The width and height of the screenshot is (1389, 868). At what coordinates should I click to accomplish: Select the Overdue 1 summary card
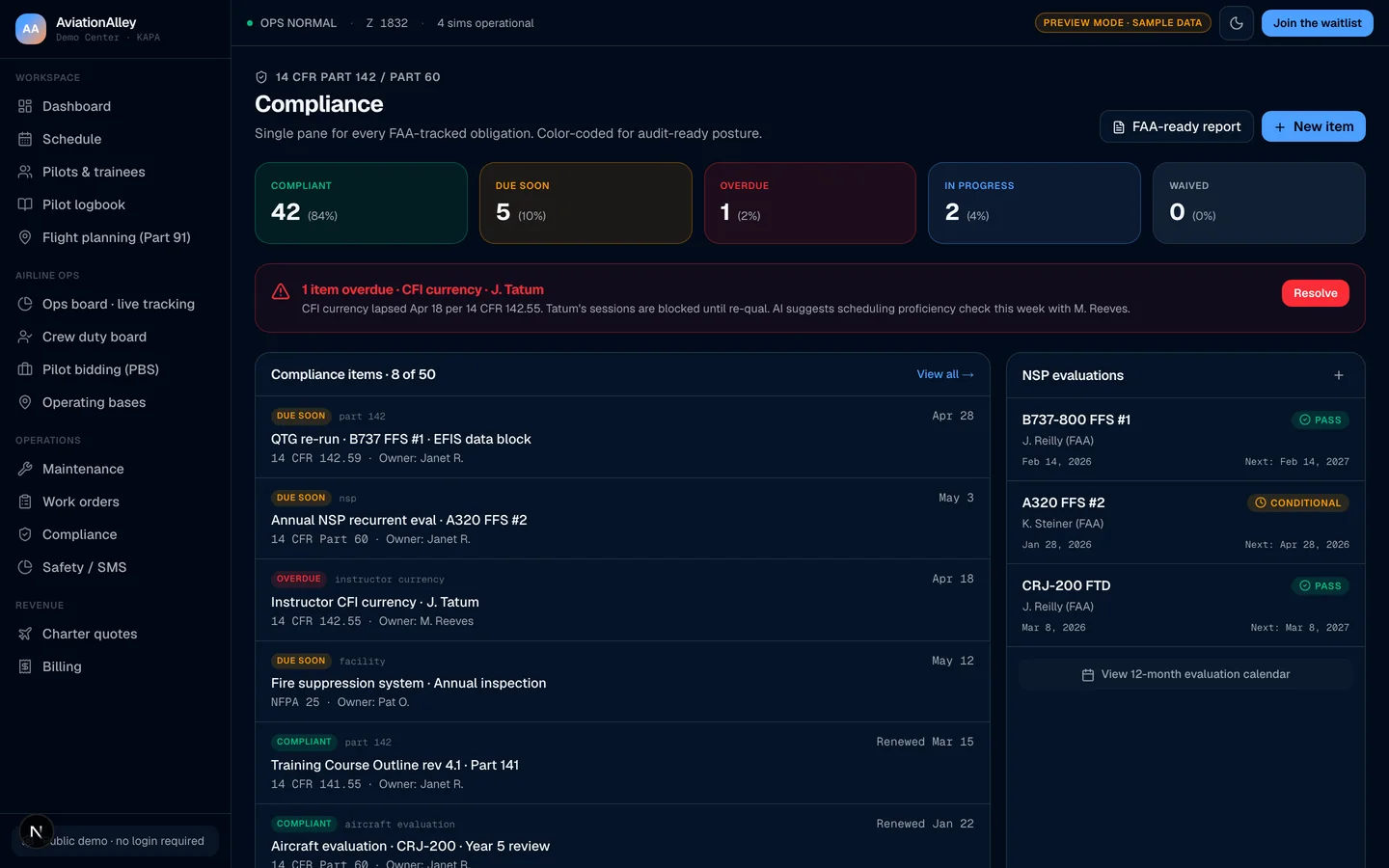(x=810, y=203)
